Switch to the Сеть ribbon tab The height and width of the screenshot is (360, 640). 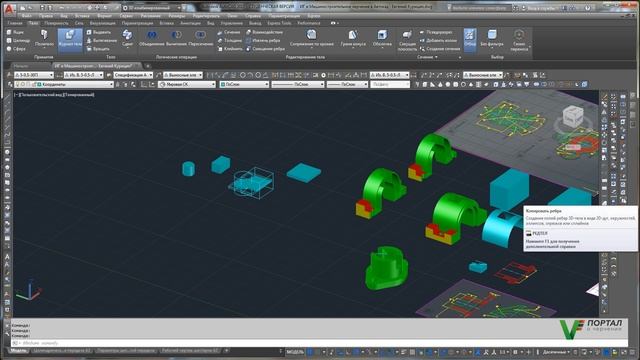79,23
